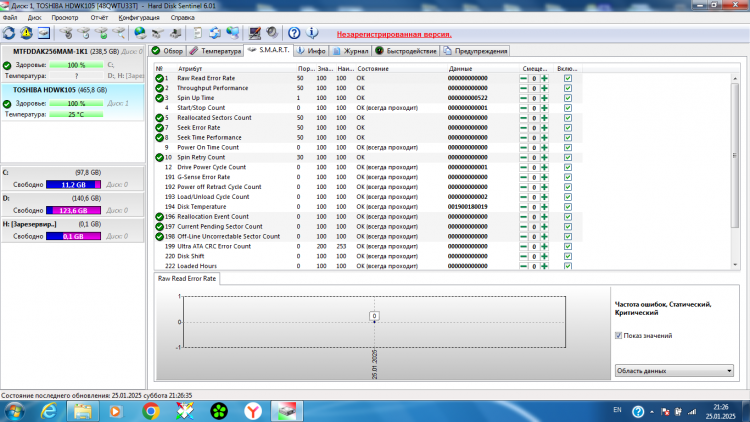
Task: Click the yellow warning alert toolbar icon
Action: pos(26,33)
